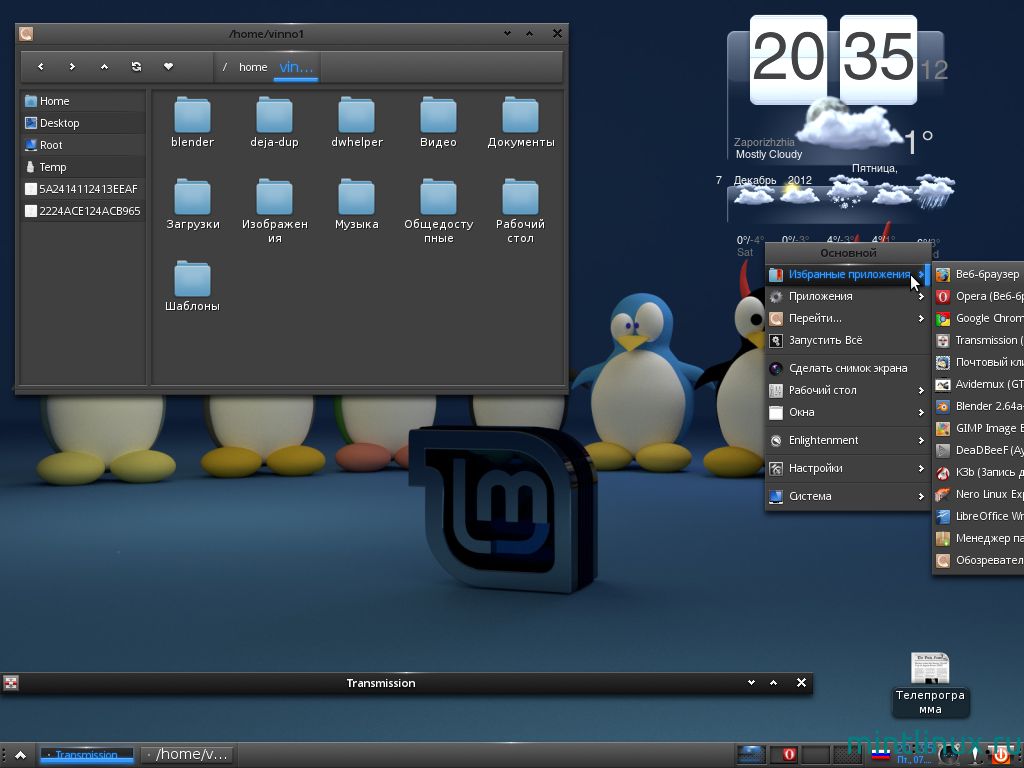The height and width of the screenshot is (768, 1024).
Task: Launch Transmission from favorites submenu
Action: pyautogui.click(x=979, y=340)
